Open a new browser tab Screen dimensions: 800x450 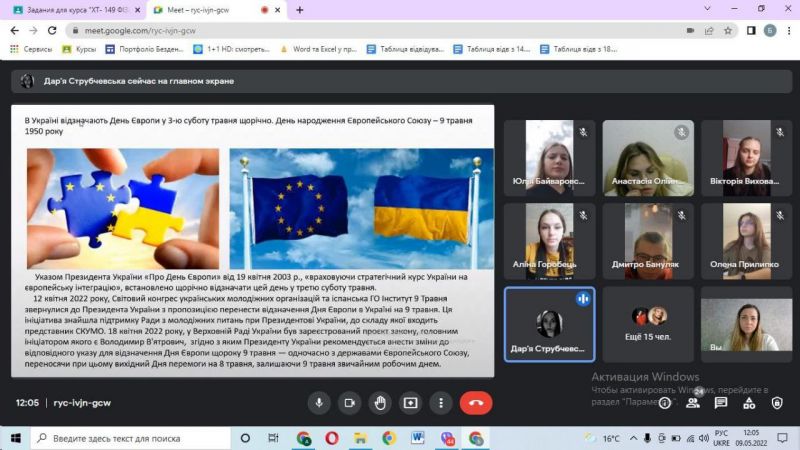pos(299,10)
